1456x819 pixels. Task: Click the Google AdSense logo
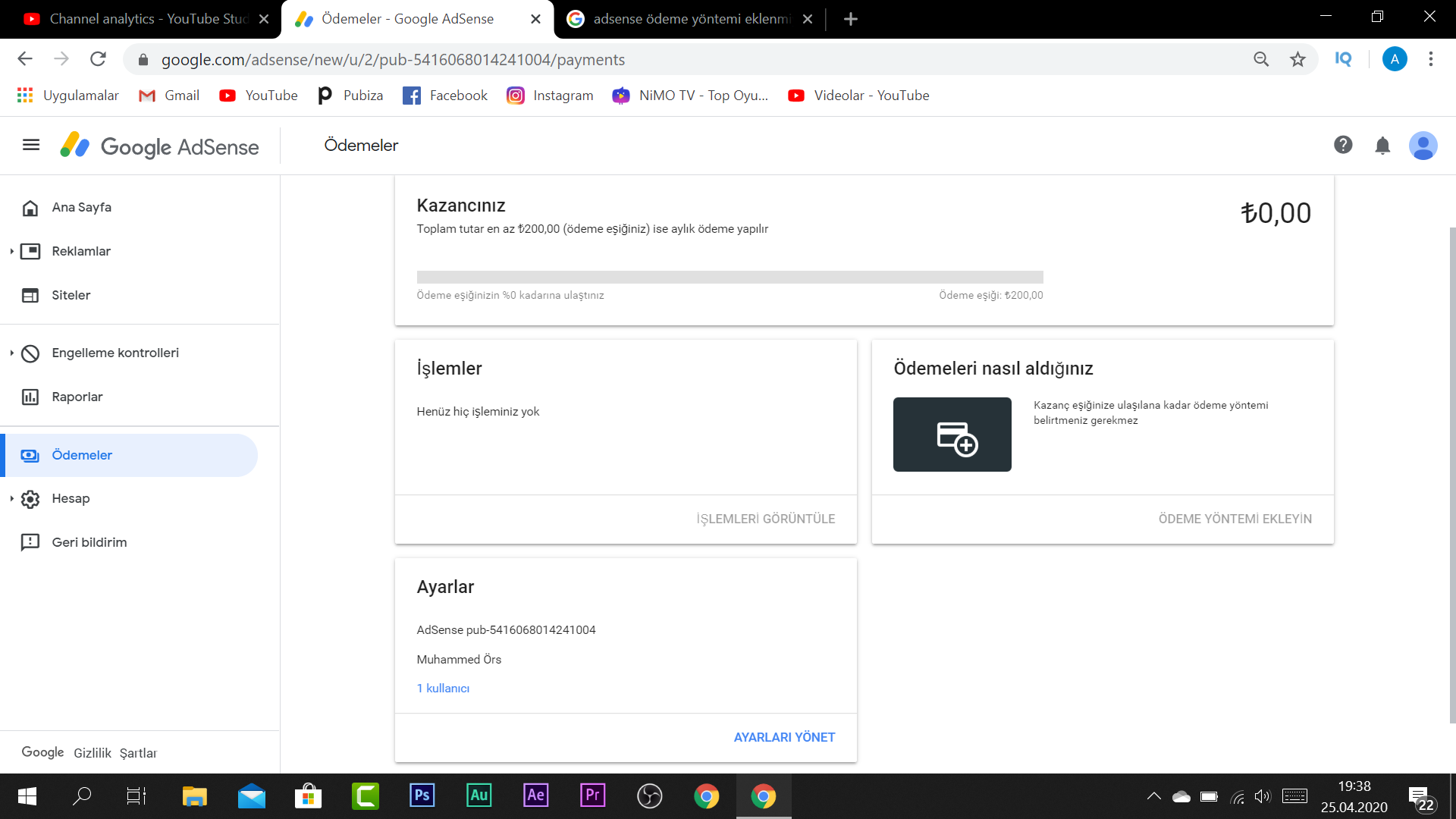click(x=160, y=146)
